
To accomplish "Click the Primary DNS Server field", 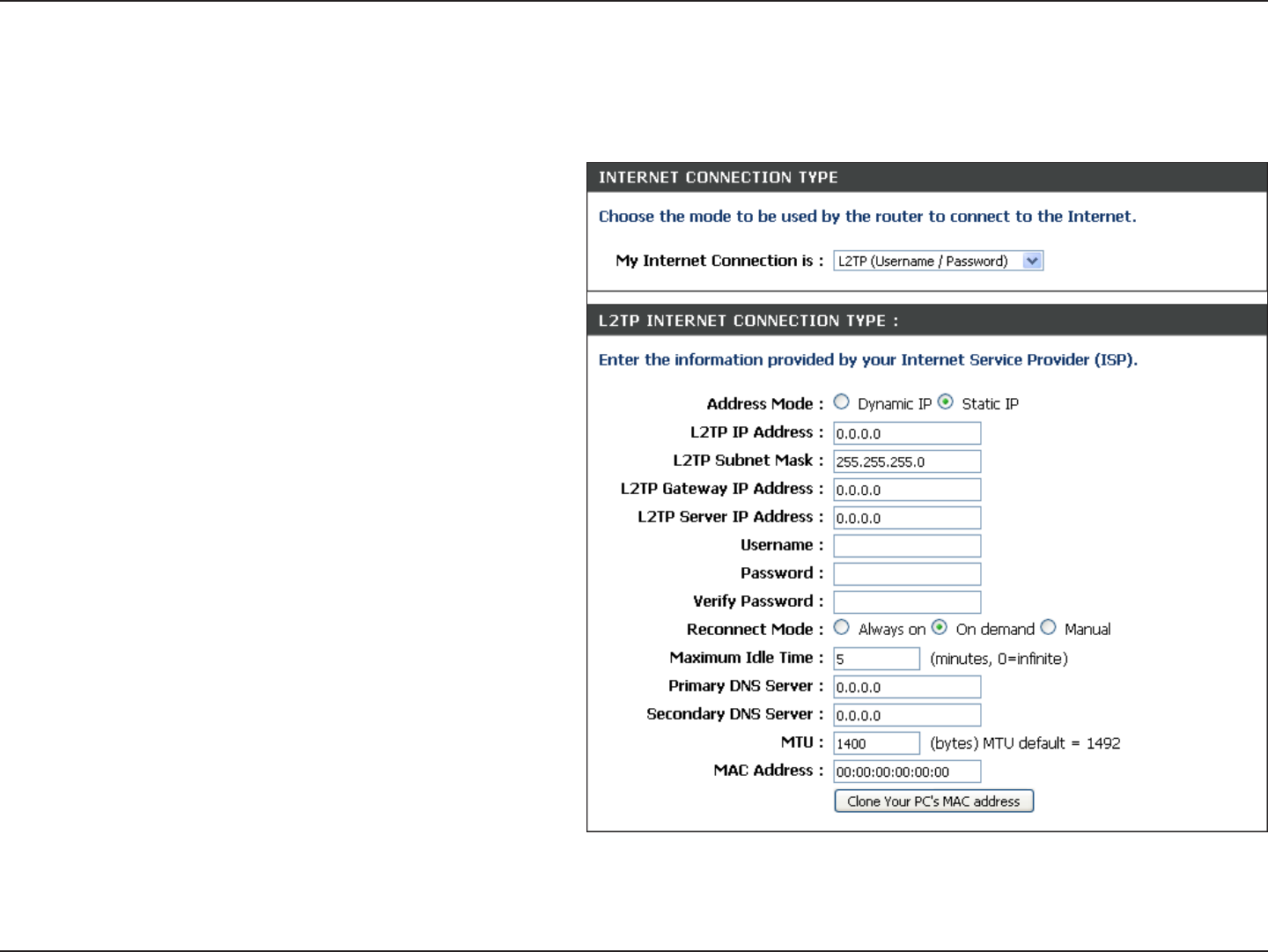I will tap(907, 687).
